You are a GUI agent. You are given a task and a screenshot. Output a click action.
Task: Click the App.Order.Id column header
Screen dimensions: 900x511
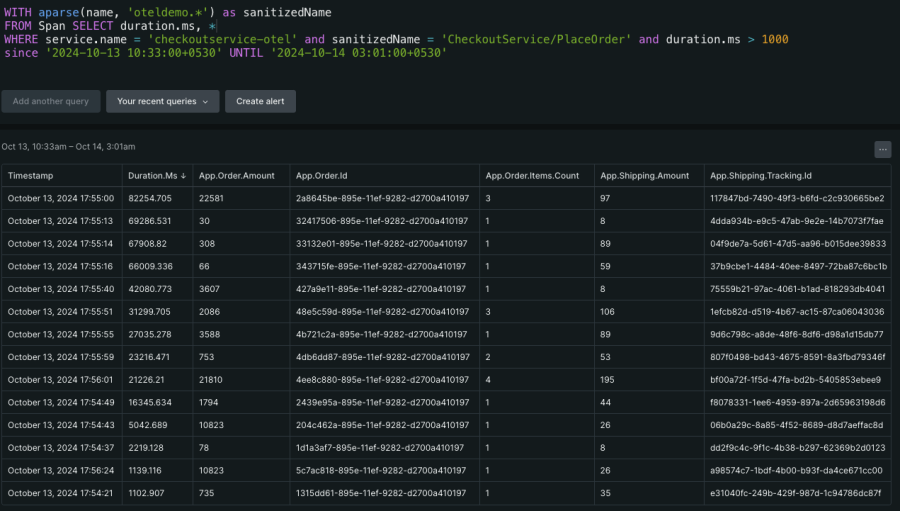pyautogui.click(x=321, y=176)
